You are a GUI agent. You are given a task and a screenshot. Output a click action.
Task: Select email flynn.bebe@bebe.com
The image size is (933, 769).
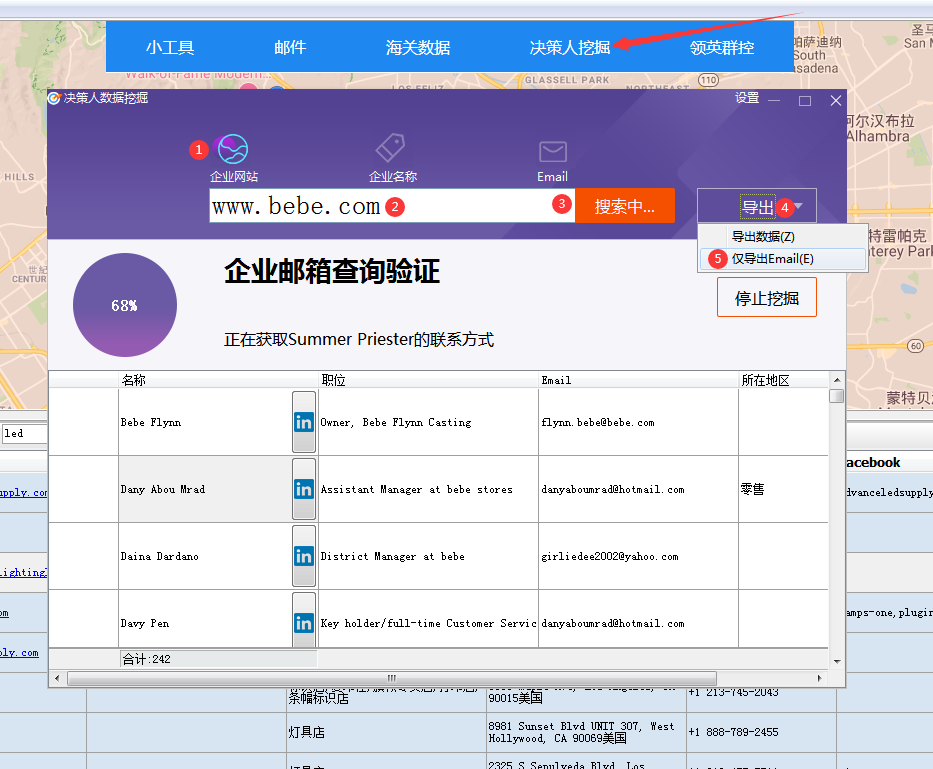click(638, 422)
